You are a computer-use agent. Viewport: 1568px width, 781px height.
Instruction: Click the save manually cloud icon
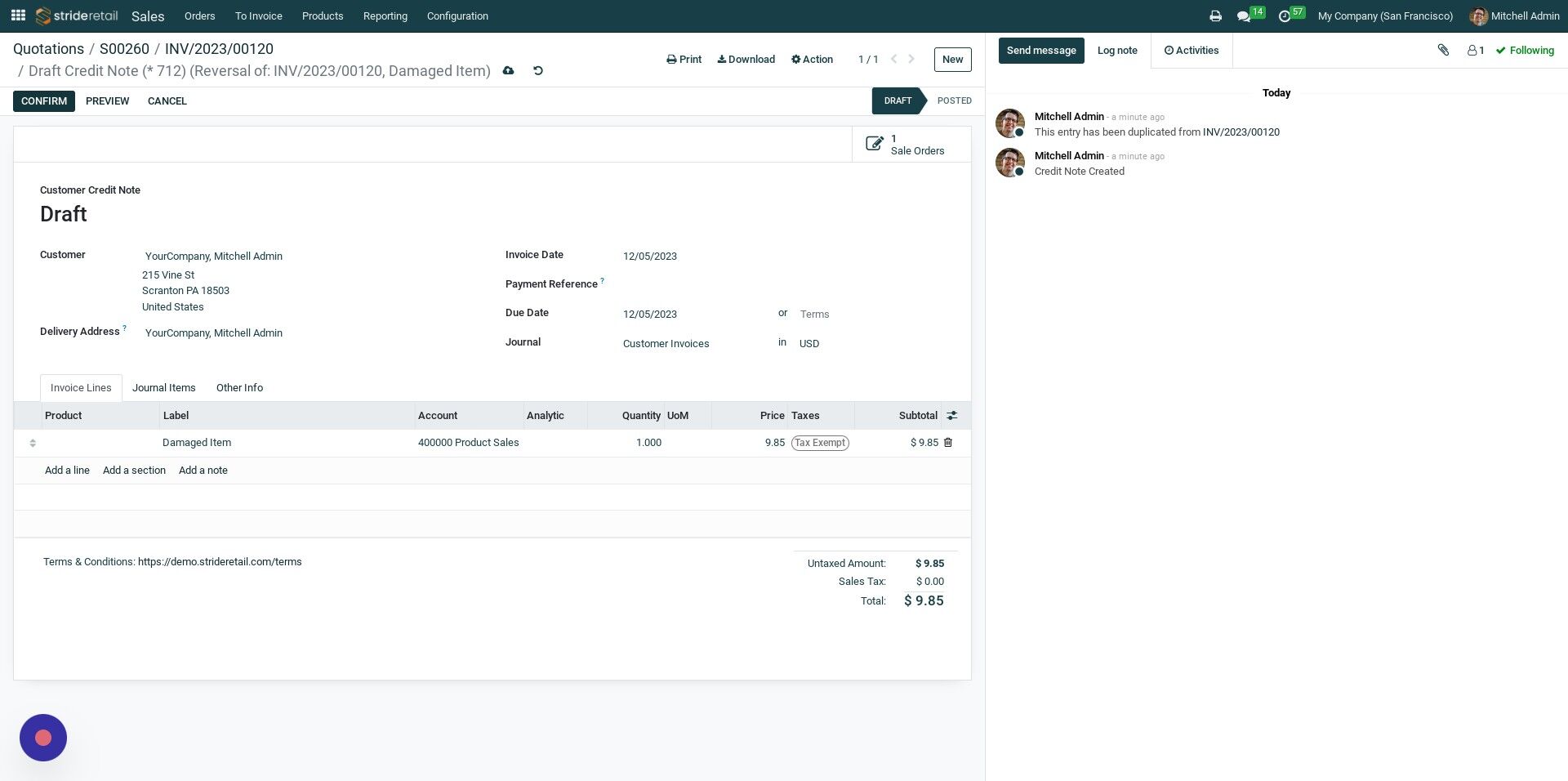coord(508,71)
